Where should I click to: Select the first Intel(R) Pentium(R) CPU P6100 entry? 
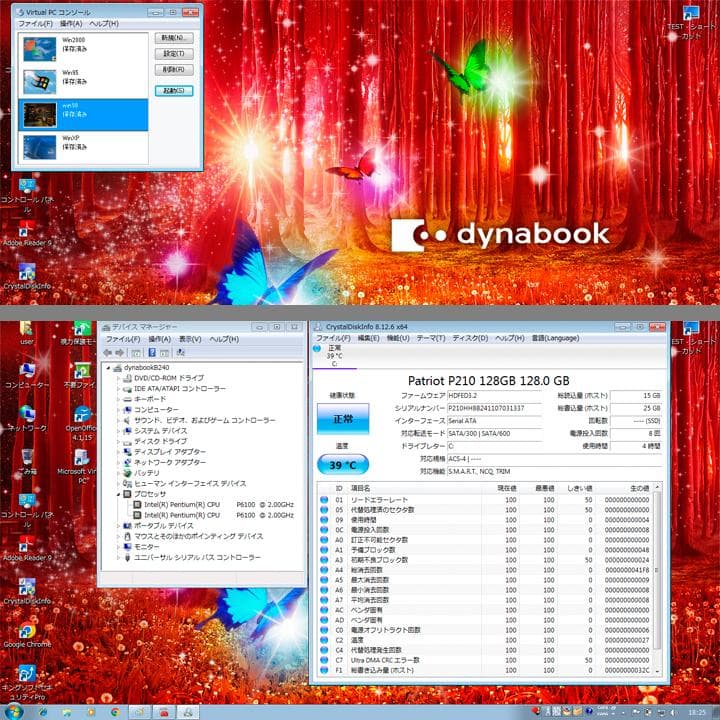click(x=214, y=505)
